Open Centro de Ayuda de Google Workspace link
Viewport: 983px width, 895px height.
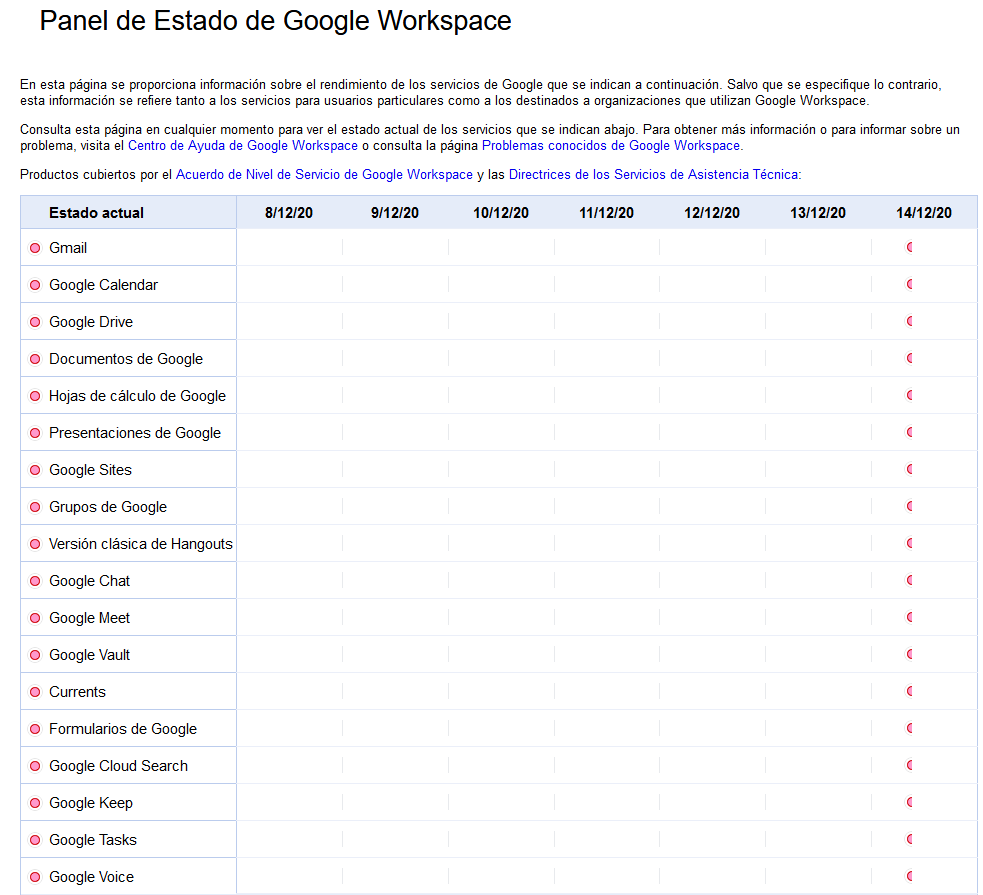coord(243,145)
